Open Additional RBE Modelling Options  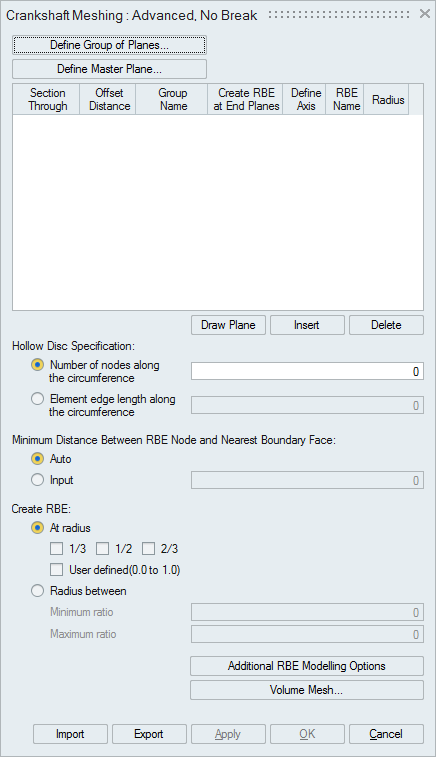307,666
